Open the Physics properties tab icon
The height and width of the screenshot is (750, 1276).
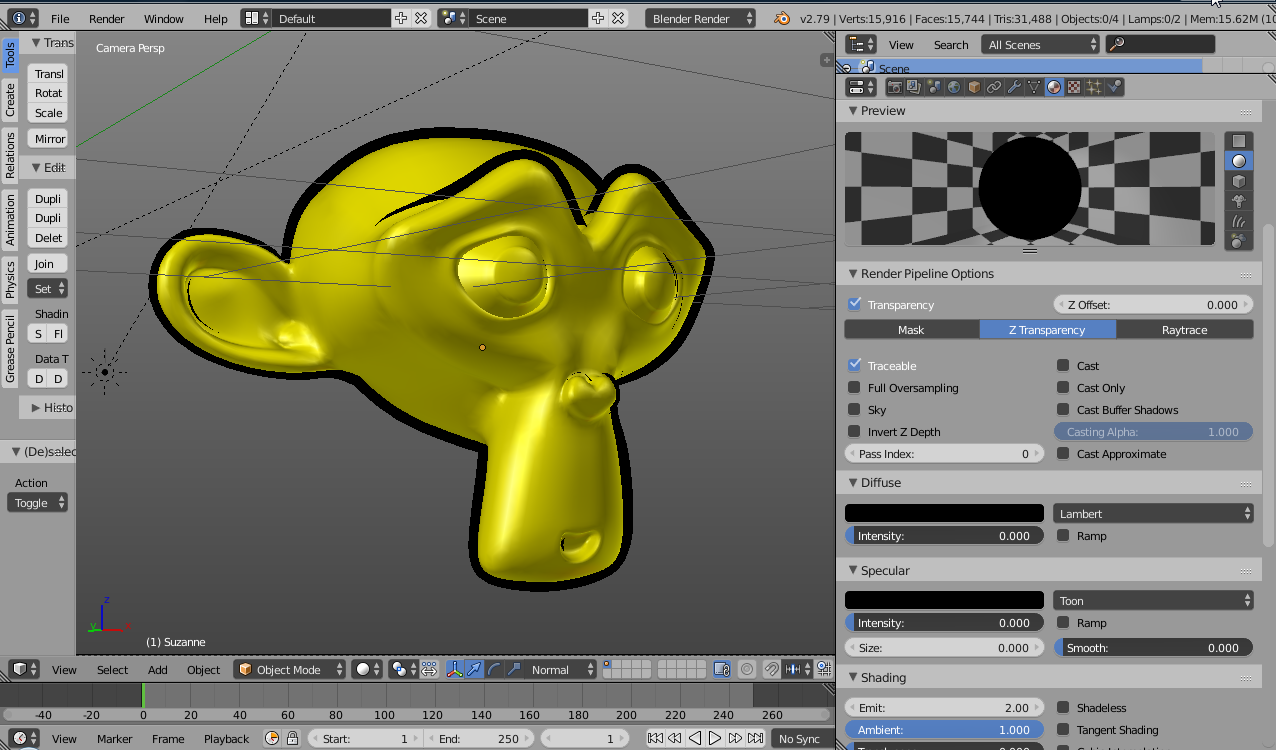[1114, 87]
